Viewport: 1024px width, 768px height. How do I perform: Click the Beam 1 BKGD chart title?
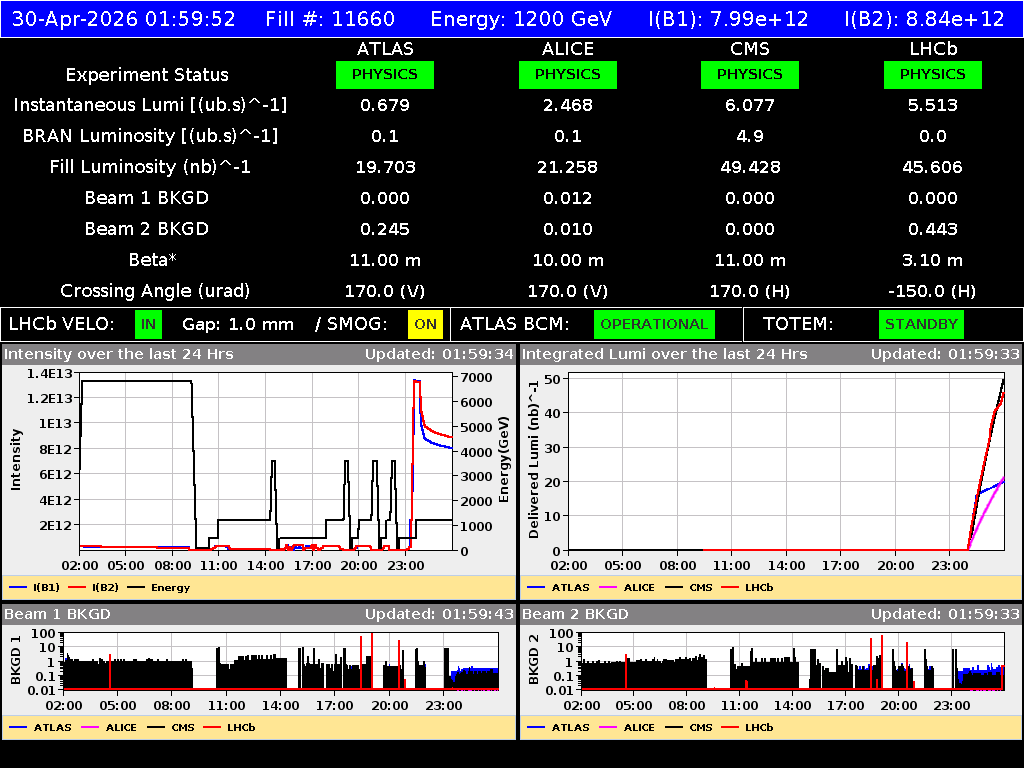pyautogui.click(x=57, y=614)
